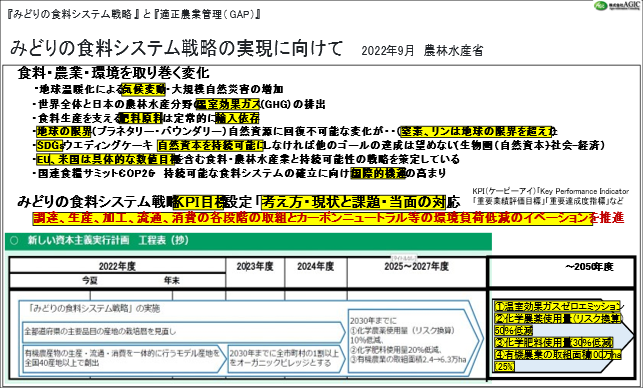
Task: Click the 2022年9月 農林水産省 date text
Action: (x=422, y=50)
